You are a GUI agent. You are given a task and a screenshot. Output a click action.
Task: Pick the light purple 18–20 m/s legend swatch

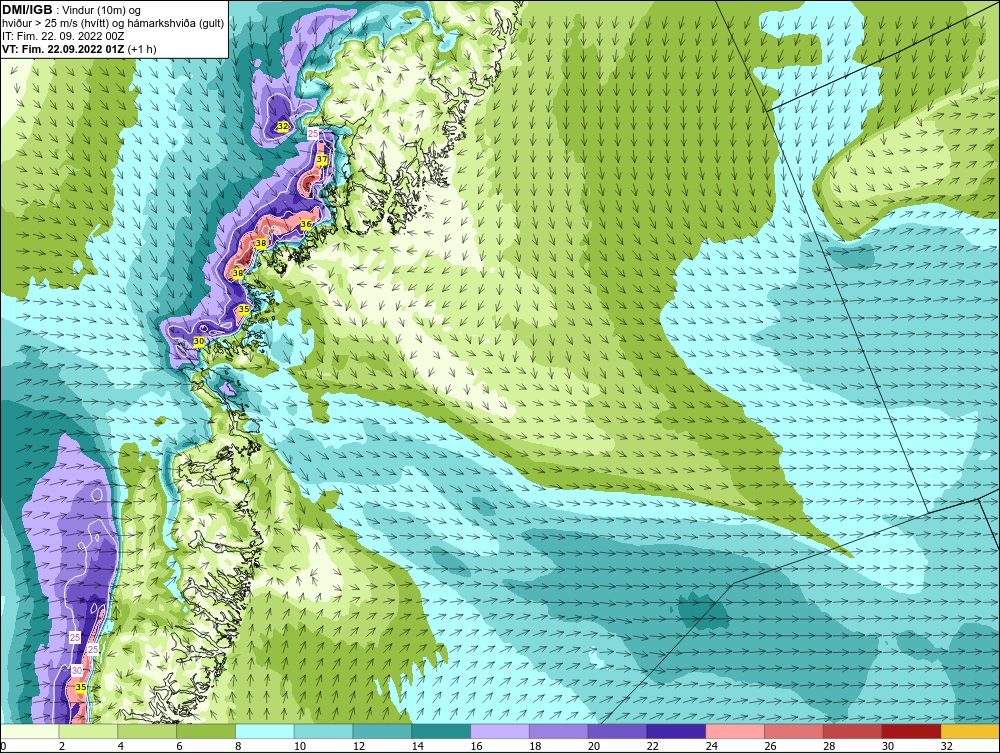[x=559, y=731]
